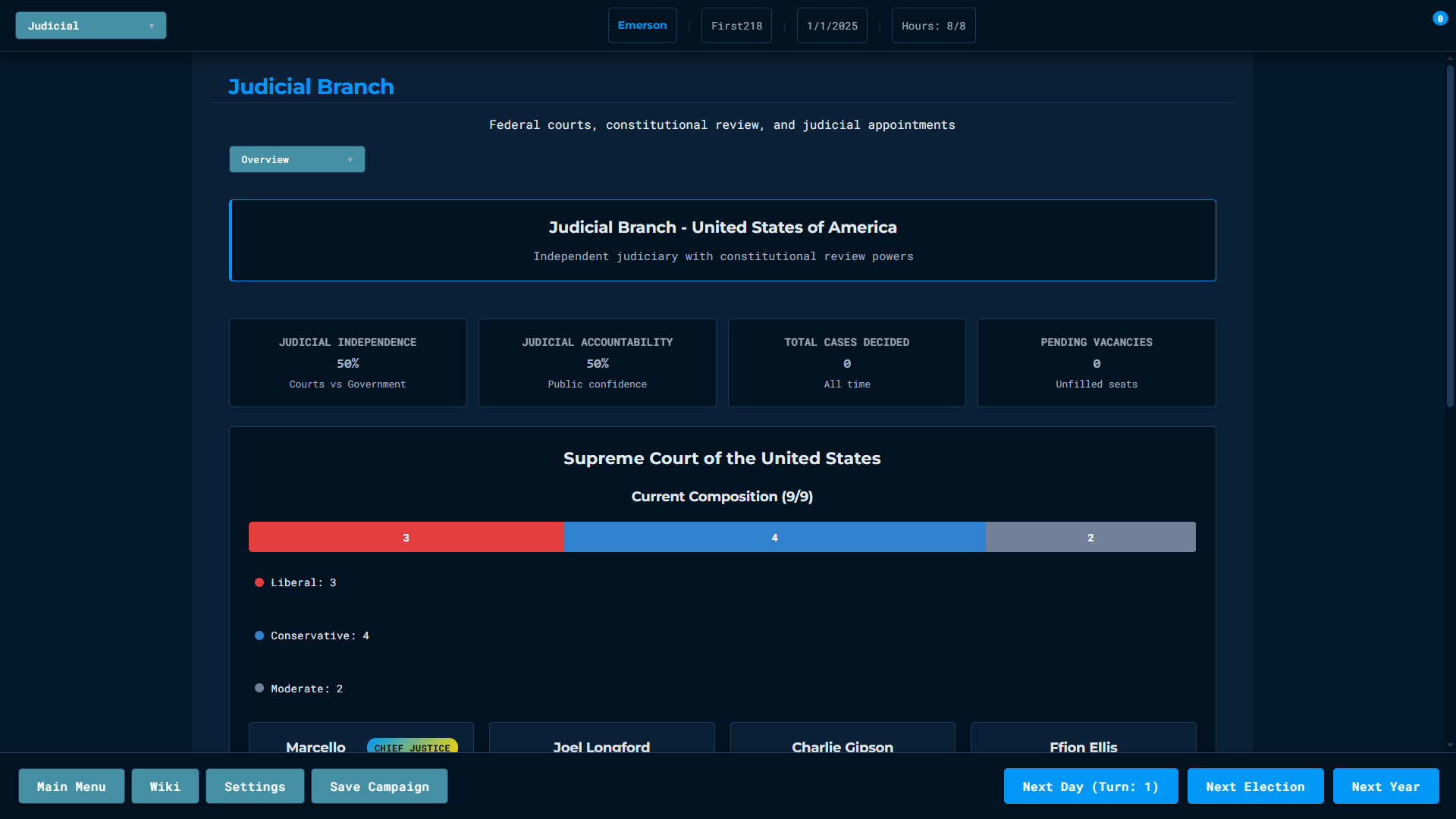The image size is (1456, 819).
Task: Click the Hours 8/8 indicator
Action: coord(933,26)
